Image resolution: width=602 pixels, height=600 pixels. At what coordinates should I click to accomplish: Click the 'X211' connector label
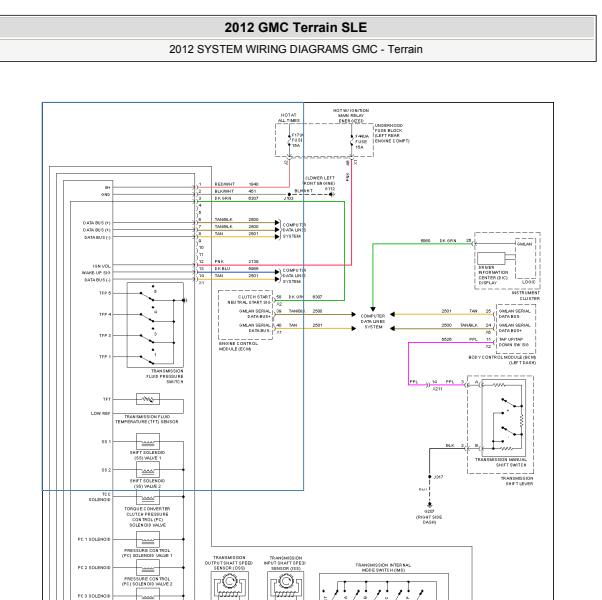coord(438,388)
